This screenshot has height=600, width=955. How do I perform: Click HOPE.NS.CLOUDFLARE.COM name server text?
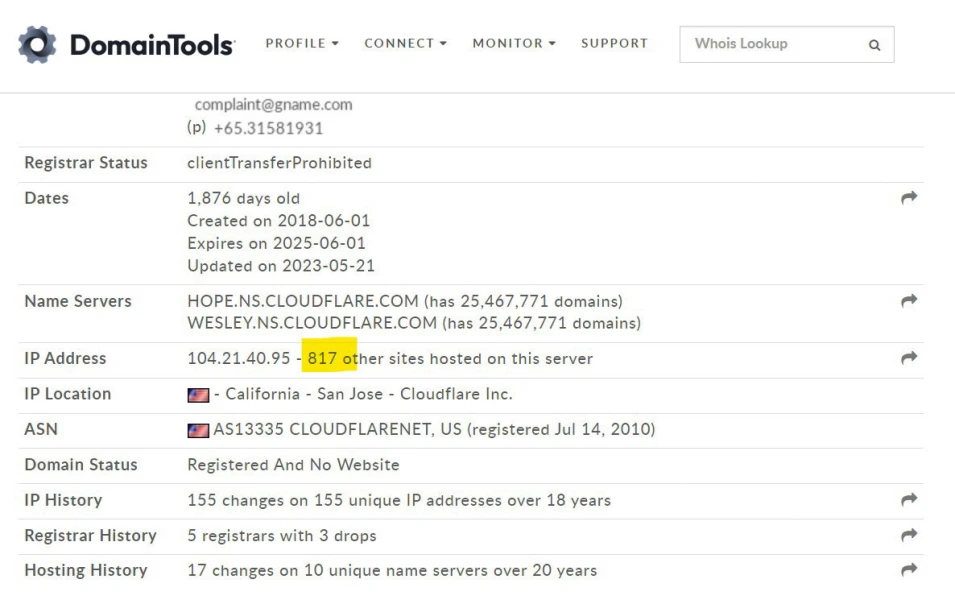pos(302,301)
